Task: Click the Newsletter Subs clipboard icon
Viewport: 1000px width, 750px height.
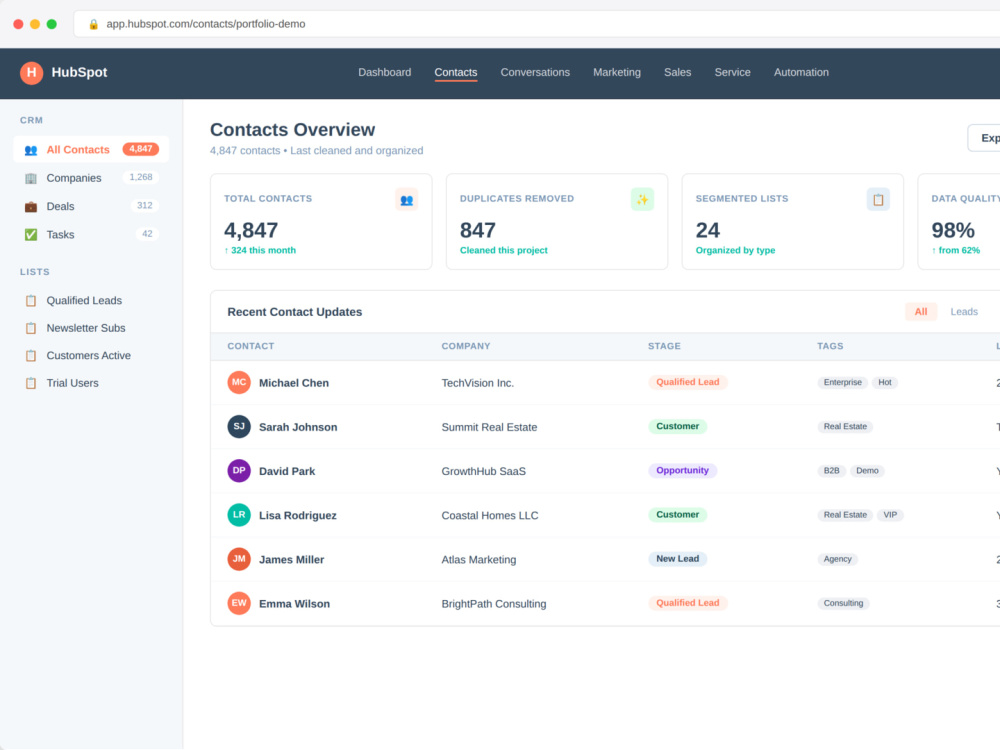Action: (31, 328)
